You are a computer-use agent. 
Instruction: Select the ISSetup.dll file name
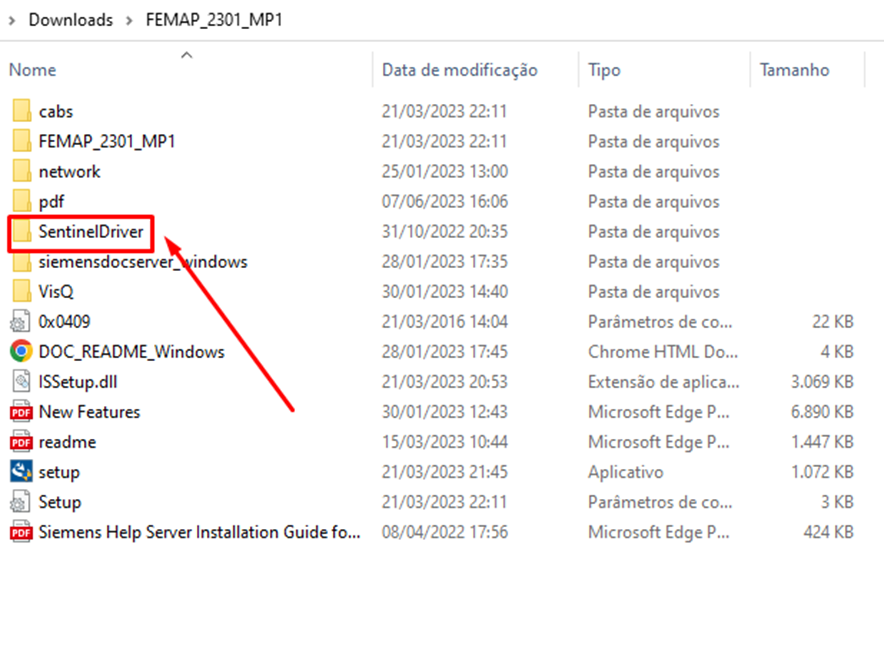click(78, 382)
